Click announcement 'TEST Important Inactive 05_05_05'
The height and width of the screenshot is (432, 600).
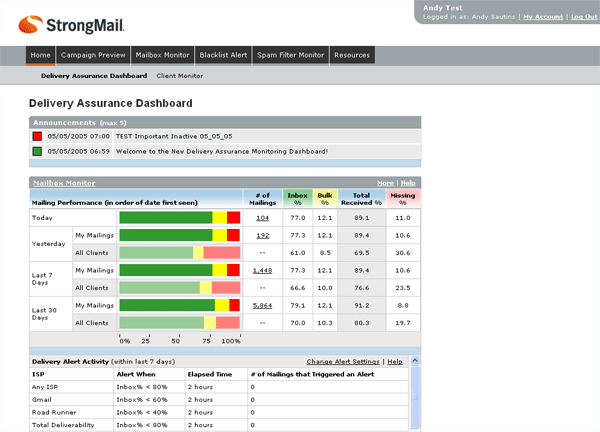[x=174, y=136]
